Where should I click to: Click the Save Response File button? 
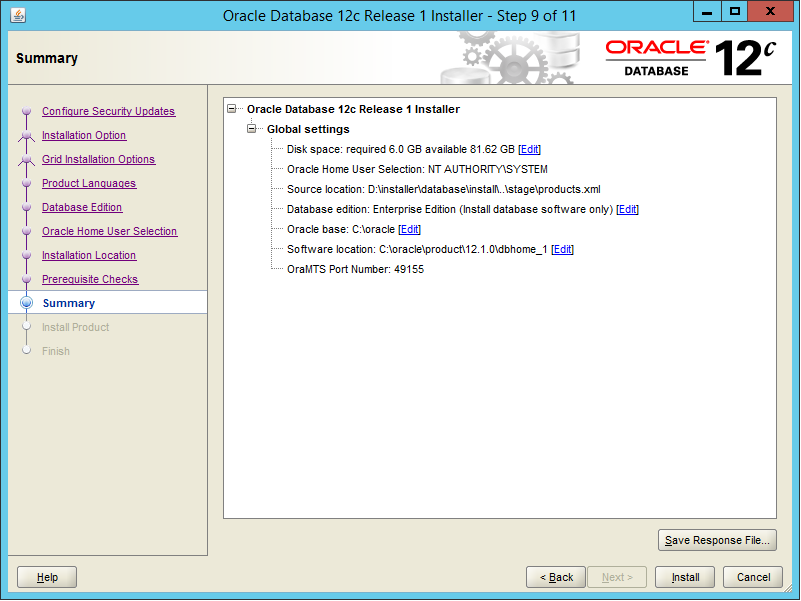tap(717, 540)
